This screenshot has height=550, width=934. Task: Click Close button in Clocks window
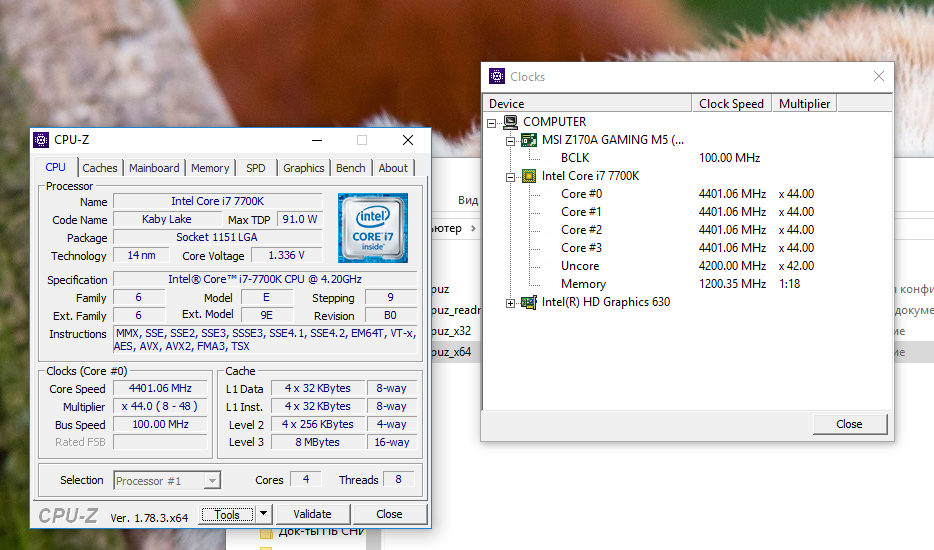click(849, 424)
